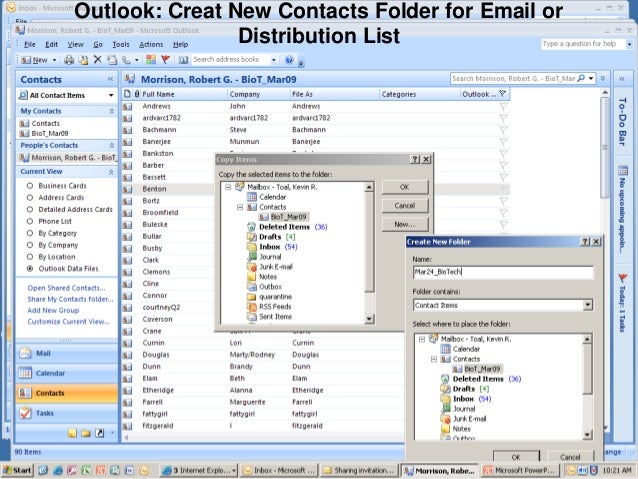Open the Go menu
The width and height of the screenshot is (638, 479).
(x=98, y=44)
